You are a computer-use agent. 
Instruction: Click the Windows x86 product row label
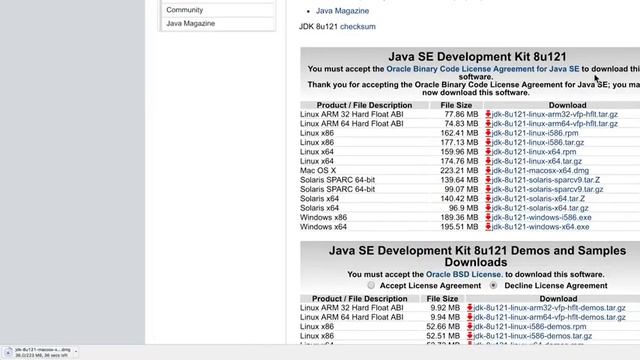point(323,218)
